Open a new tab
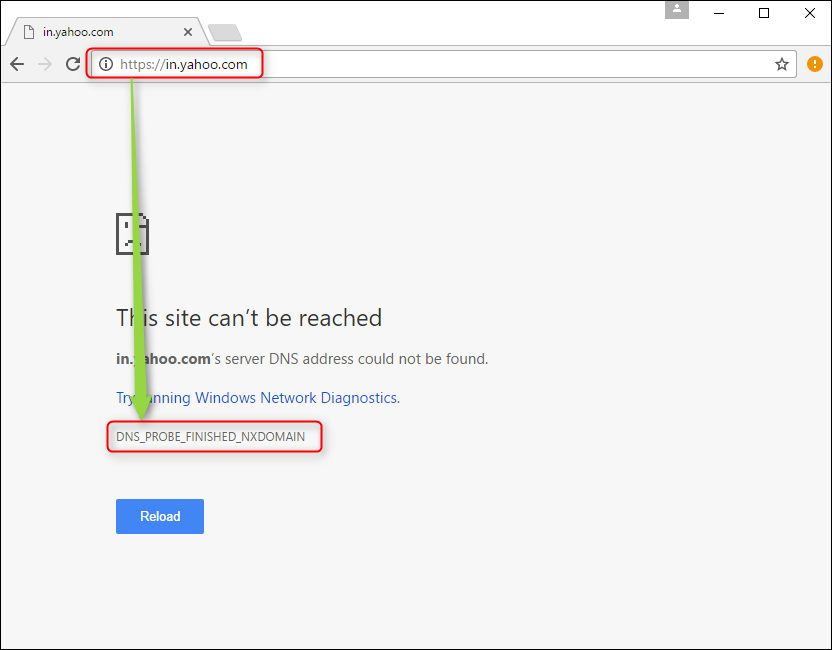The image size is (832, 650). coord(225,32)
